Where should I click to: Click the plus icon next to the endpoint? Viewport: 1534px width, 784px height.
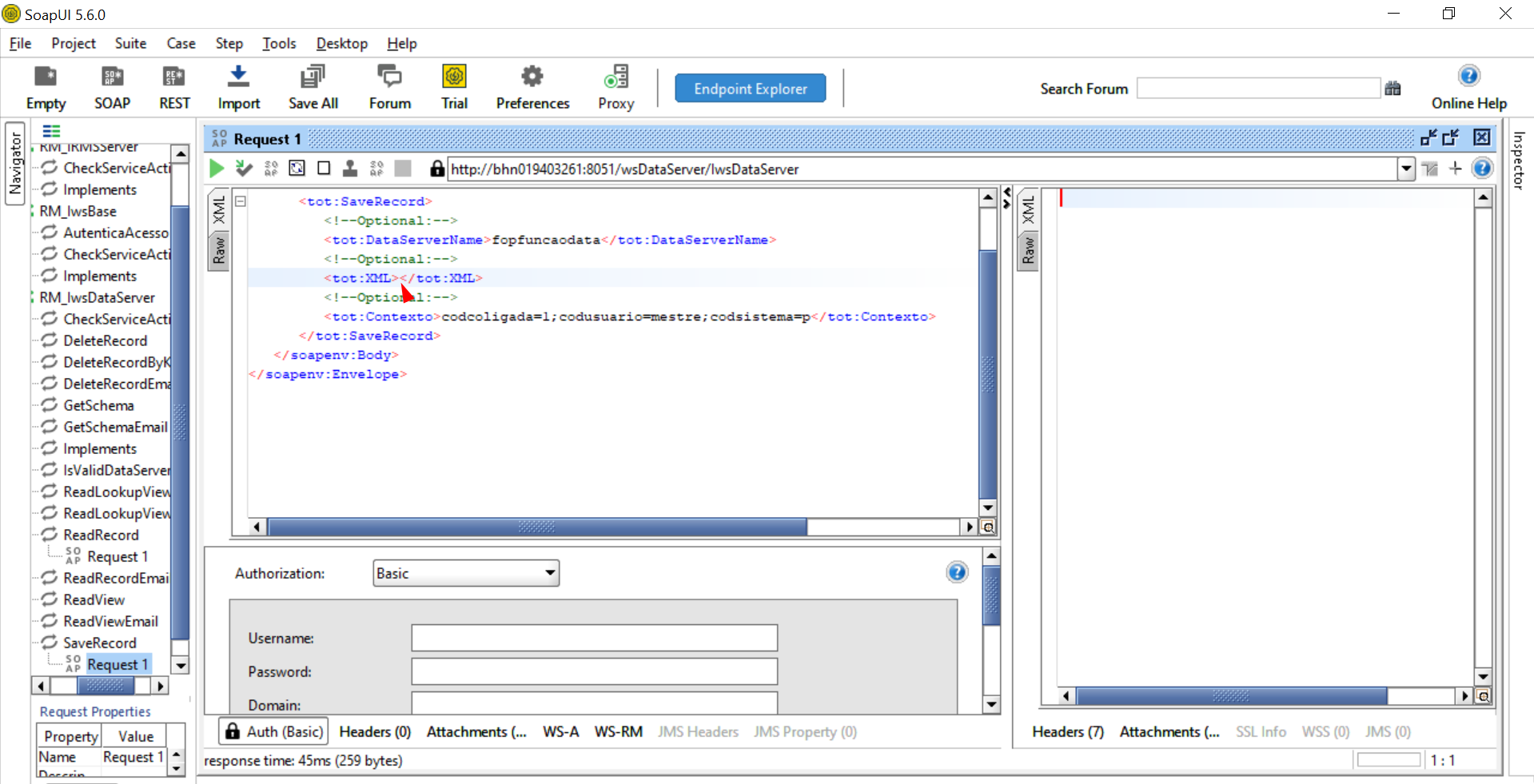(x=1456, y=168)
